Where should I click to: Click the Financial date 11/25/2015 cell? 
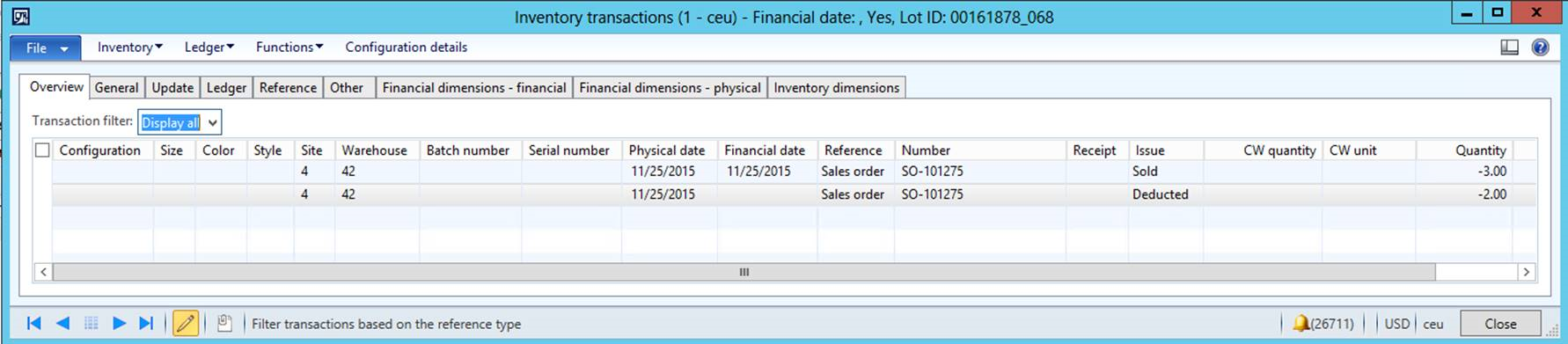tap(767, 172)
